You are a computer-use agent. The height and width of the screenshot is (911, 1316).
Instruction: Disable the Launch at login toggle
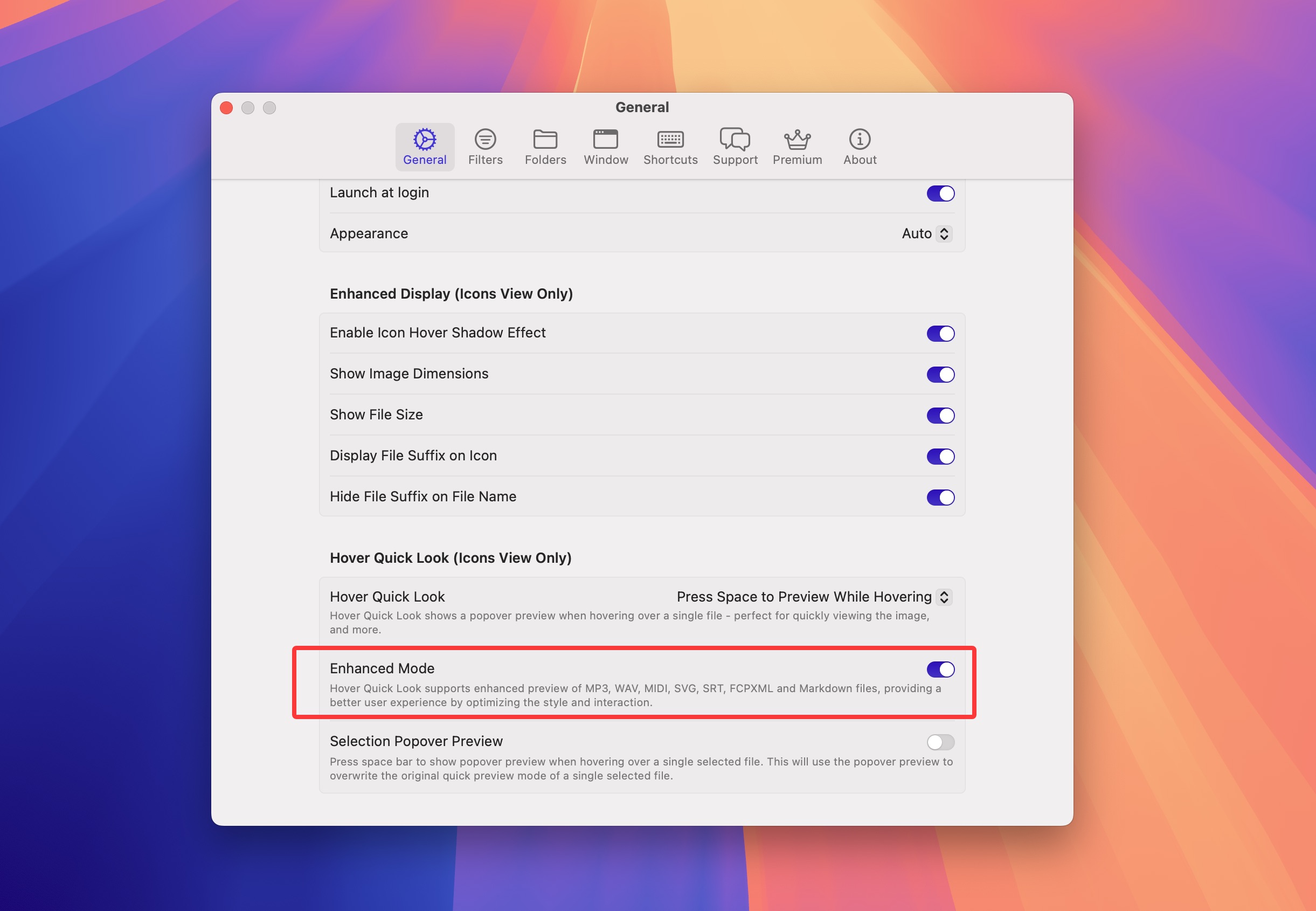coord(940,194)
